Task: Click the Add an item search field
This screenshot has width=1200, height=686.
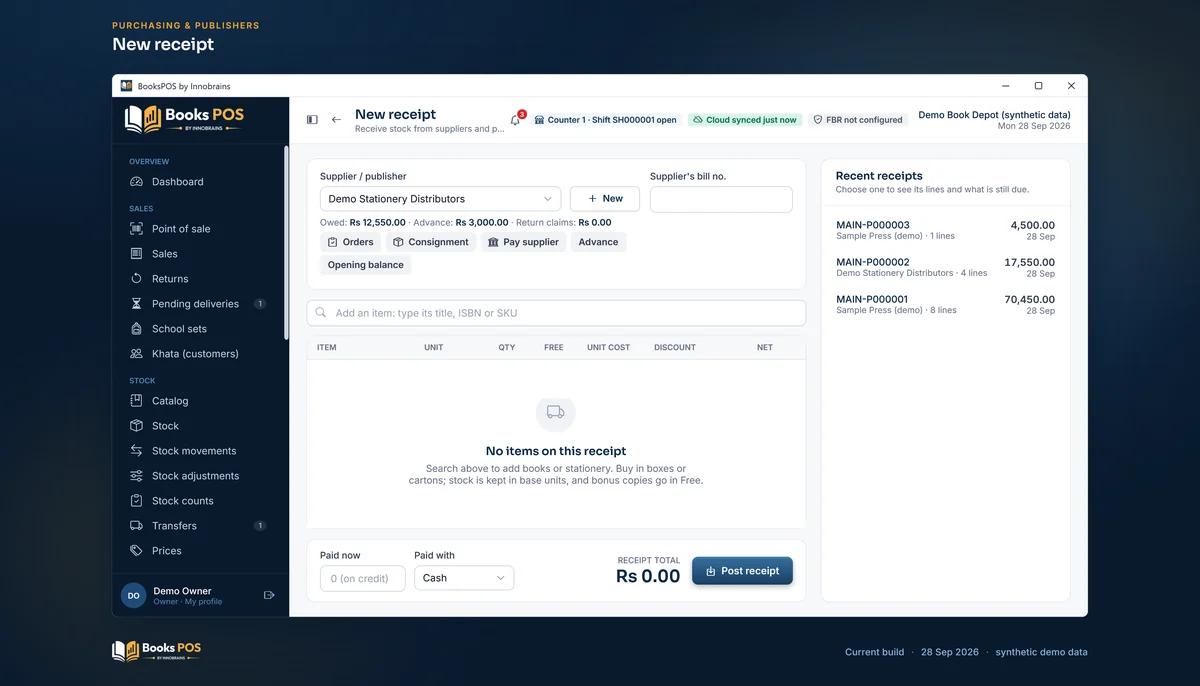Action: [x=556, y=313]
